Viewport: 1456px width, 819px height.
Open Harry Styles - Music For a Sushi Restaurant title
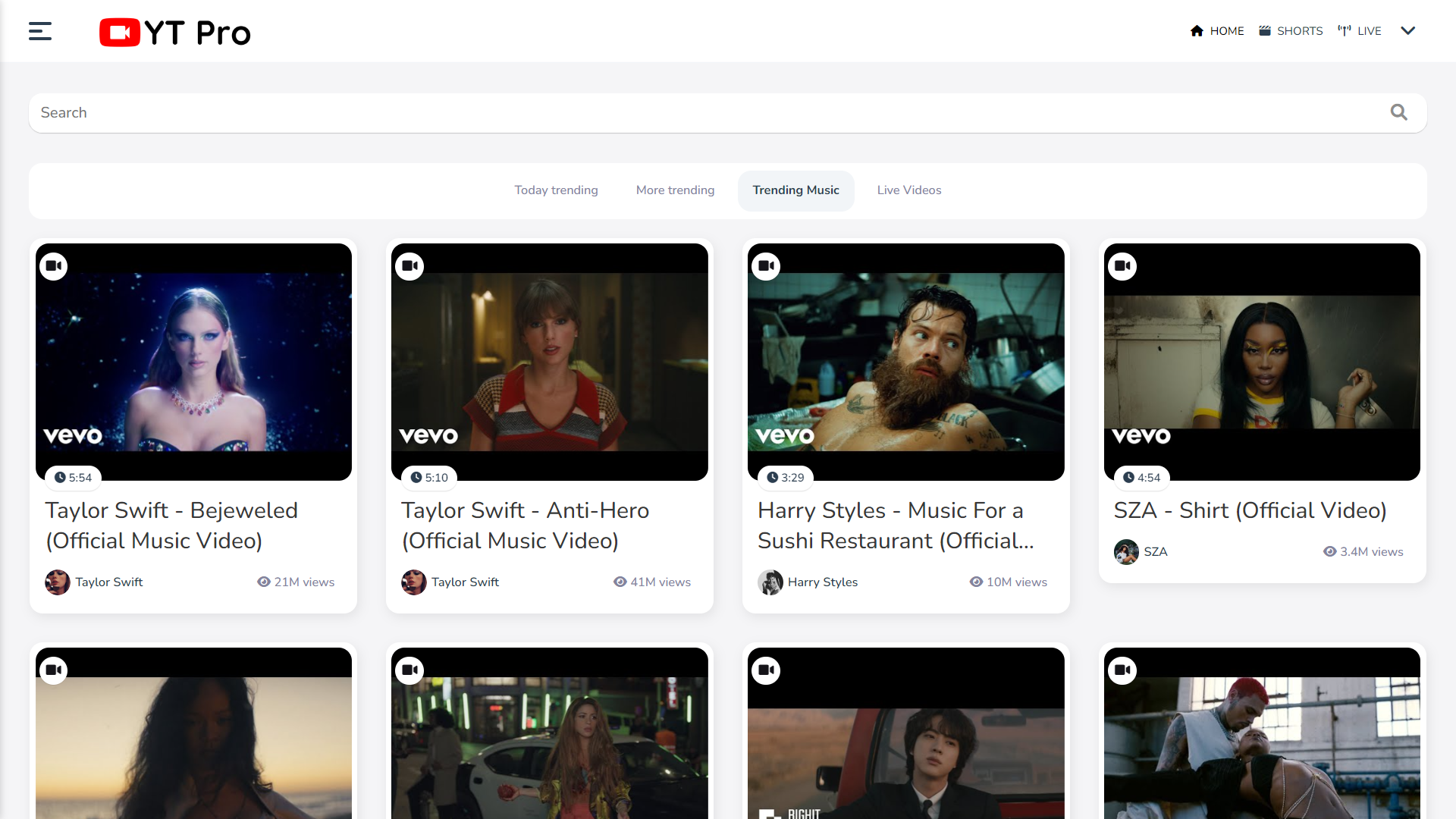coord(896,526)
